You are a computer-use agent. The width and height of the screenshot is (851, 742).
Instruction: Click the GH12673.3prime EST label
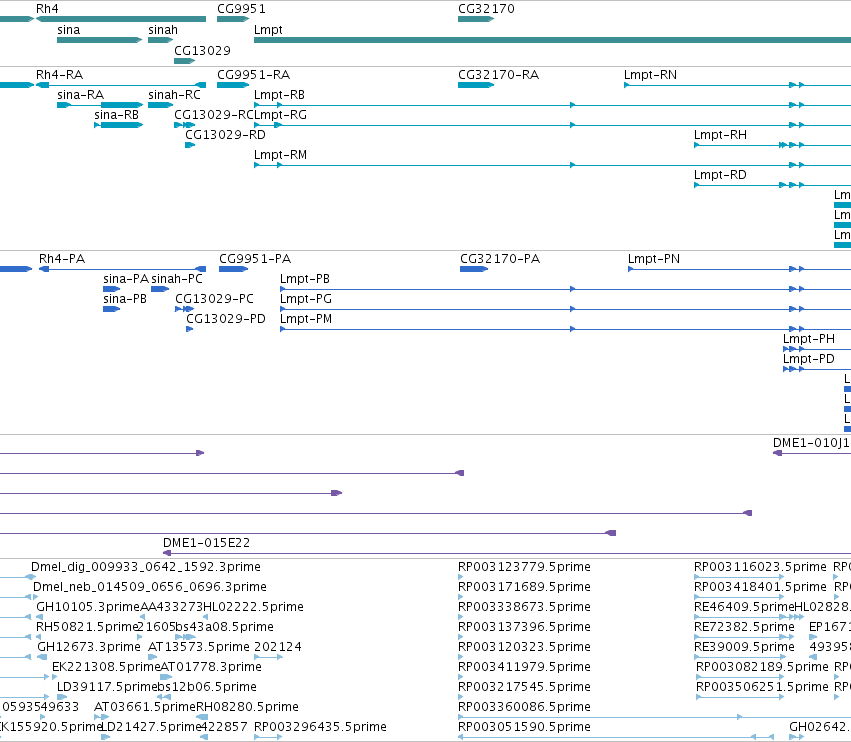89,647
